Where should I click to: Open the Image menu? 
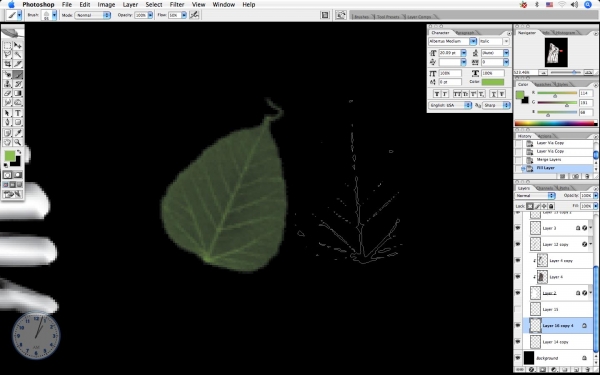coord(106,5)
